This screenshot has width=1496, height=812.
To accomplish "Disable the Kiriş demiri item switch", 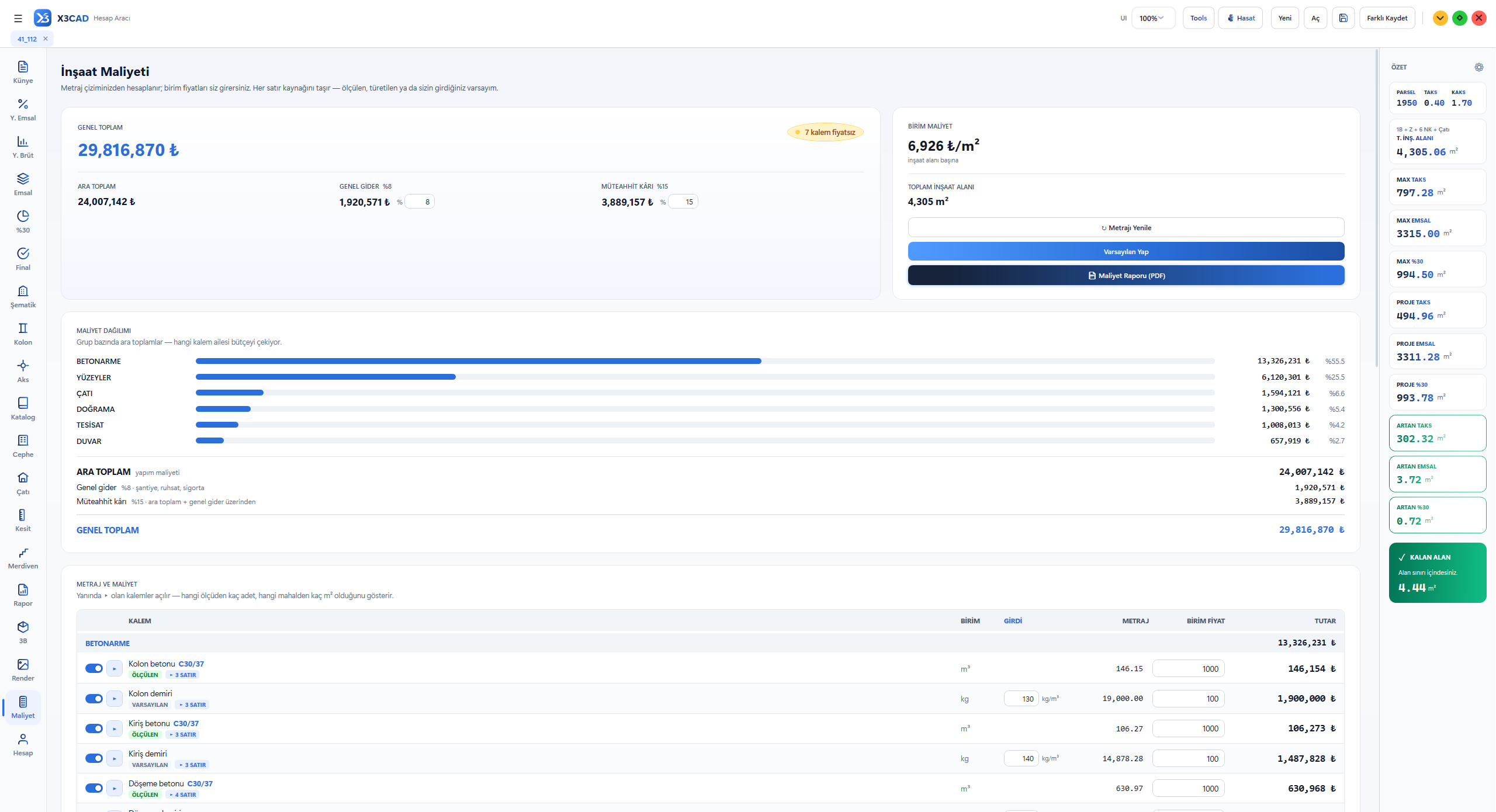I will tap(94, 758).
